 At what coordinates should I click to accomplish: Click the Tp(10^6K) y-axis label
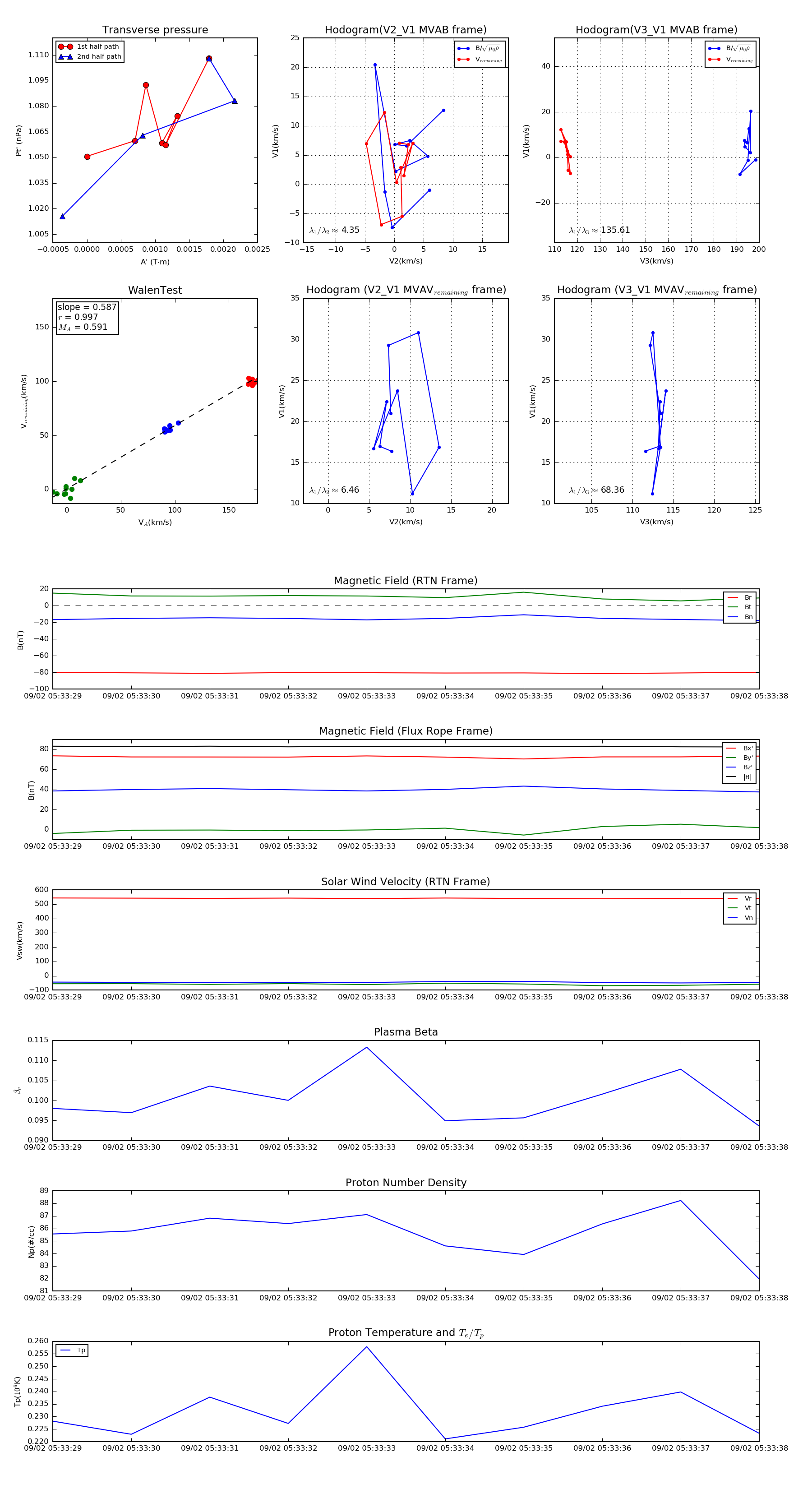click(17, 1392)
